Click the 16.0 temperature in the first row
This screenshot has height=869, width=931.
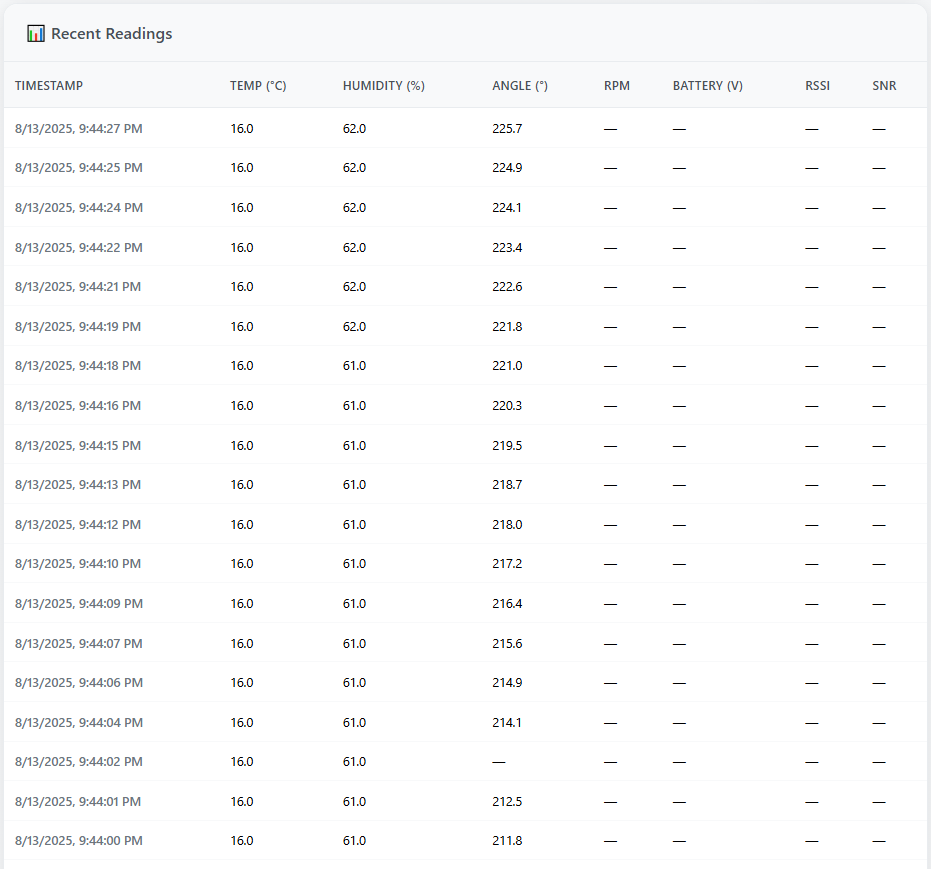click(242, 128)
